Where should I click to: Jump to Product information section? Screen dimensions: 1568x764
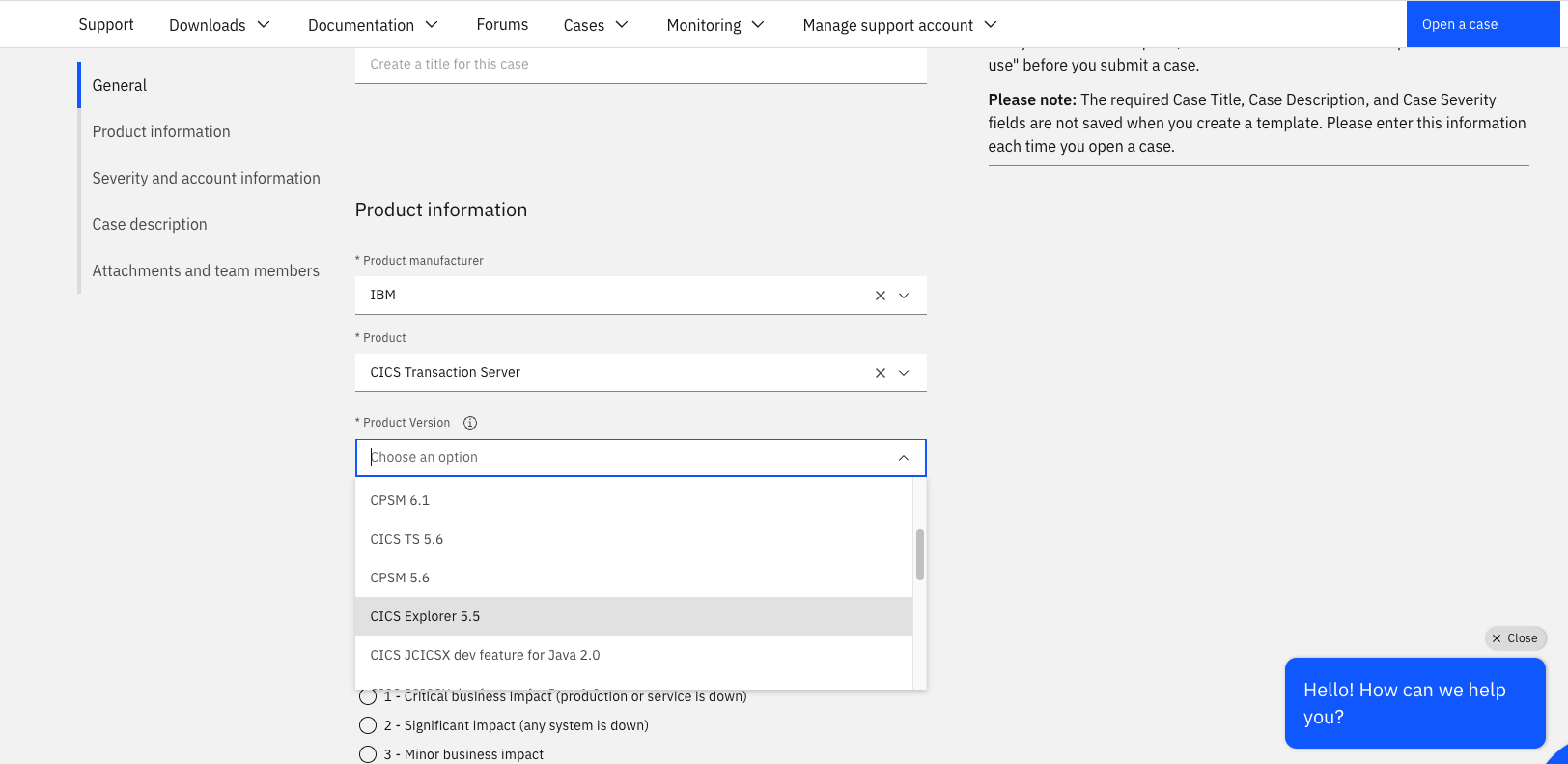point(161,131)
